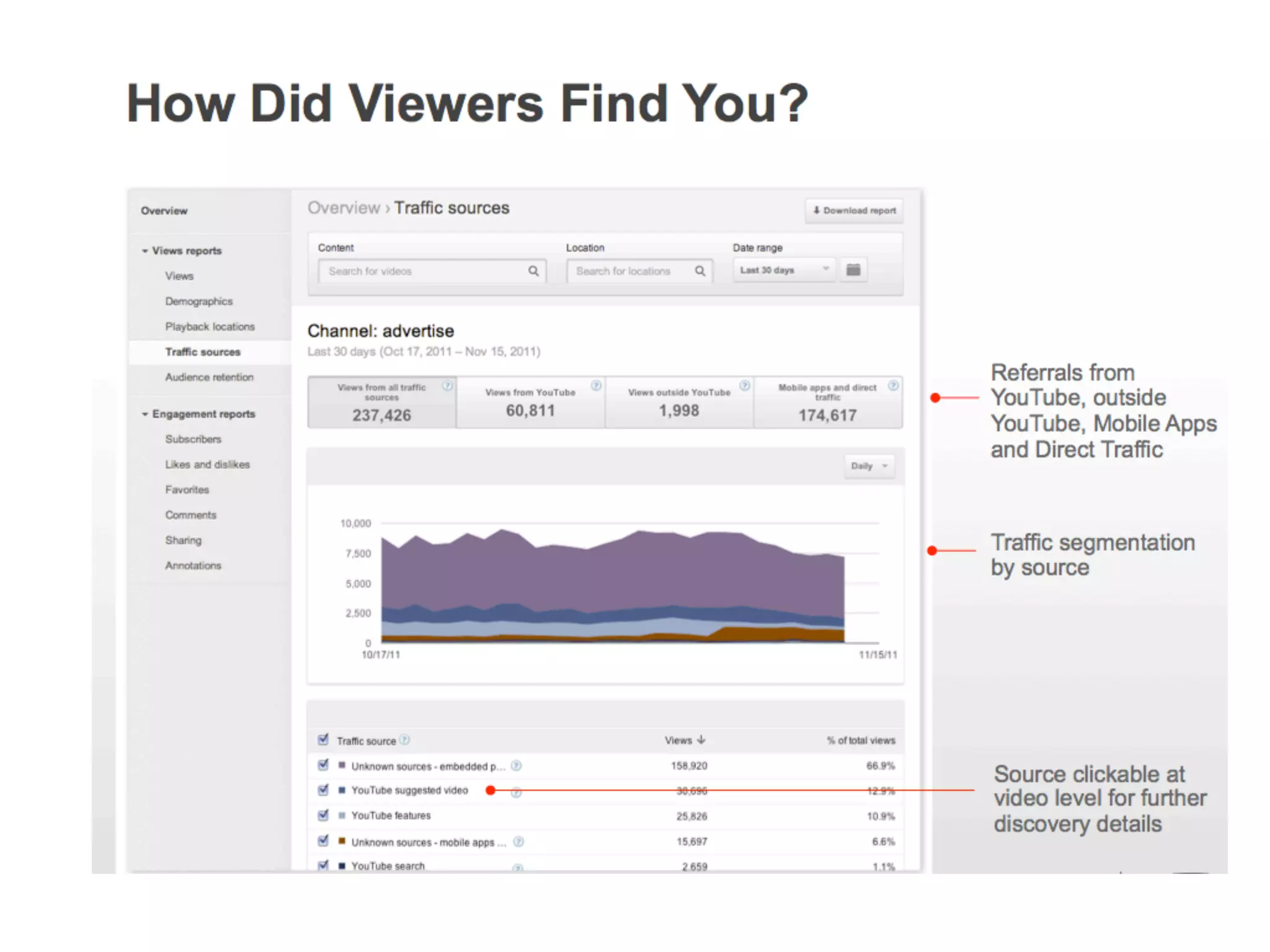Click help icon on Mobile apps and direct traffic
Viewport: 1270px width, 952px height.
click(x=893, y=386)
